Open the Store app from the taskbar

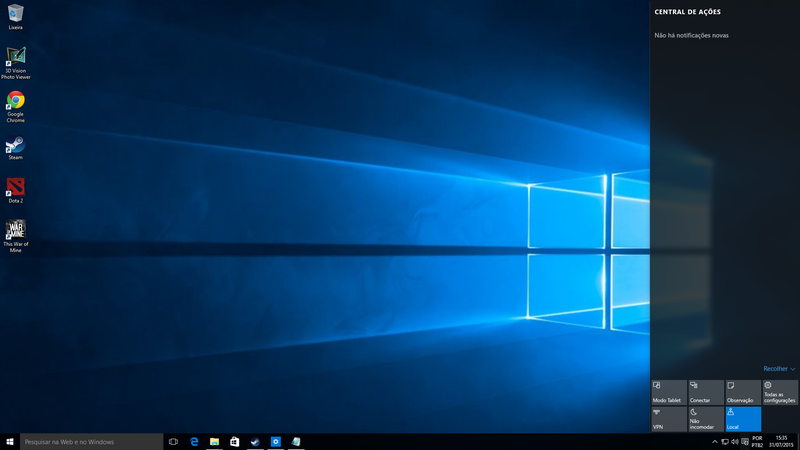point(235,442)
